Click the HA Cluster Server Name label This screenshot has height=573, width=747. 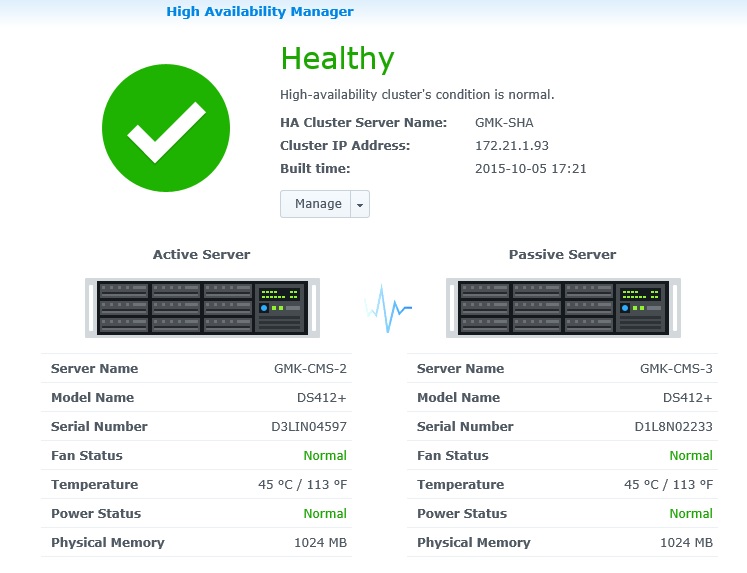(x=363, y=123)
